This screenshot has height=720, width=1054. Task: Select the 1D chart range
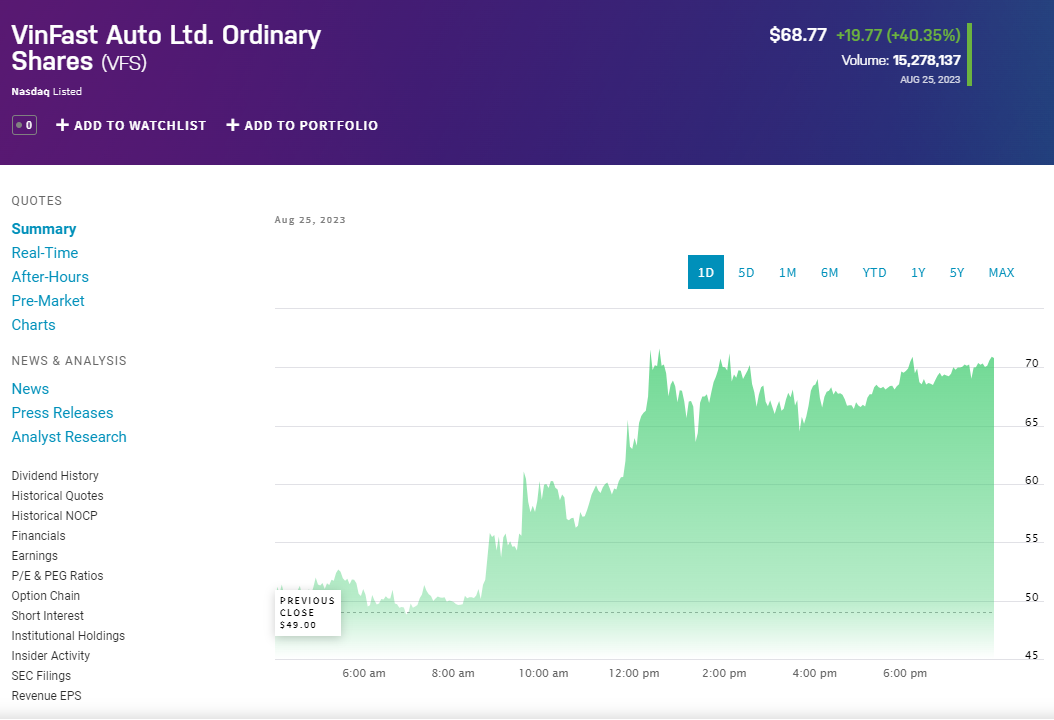705,272
